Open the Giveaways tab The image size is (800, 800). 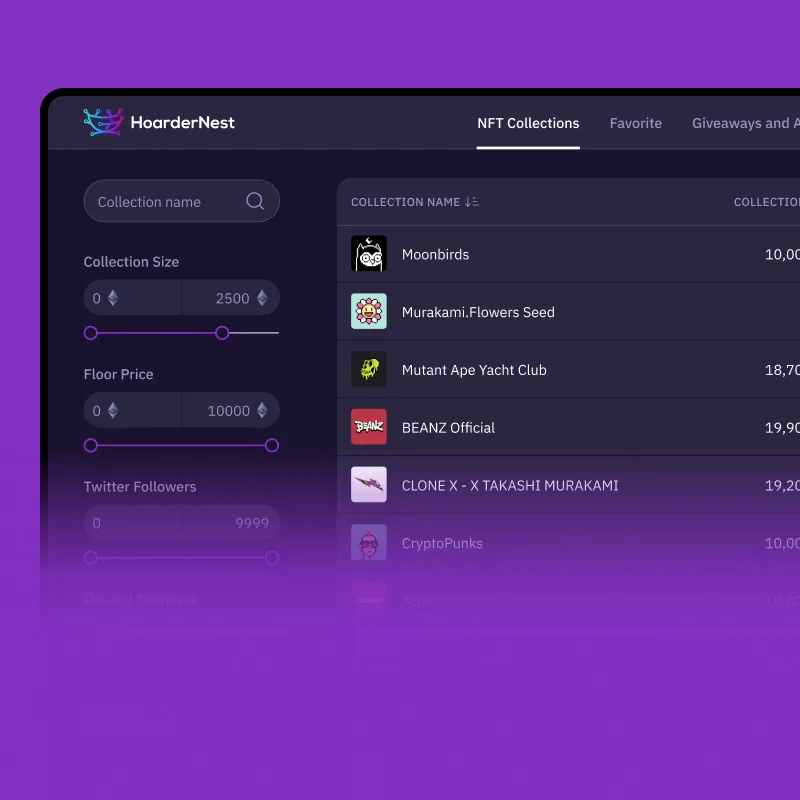point(746,123)
